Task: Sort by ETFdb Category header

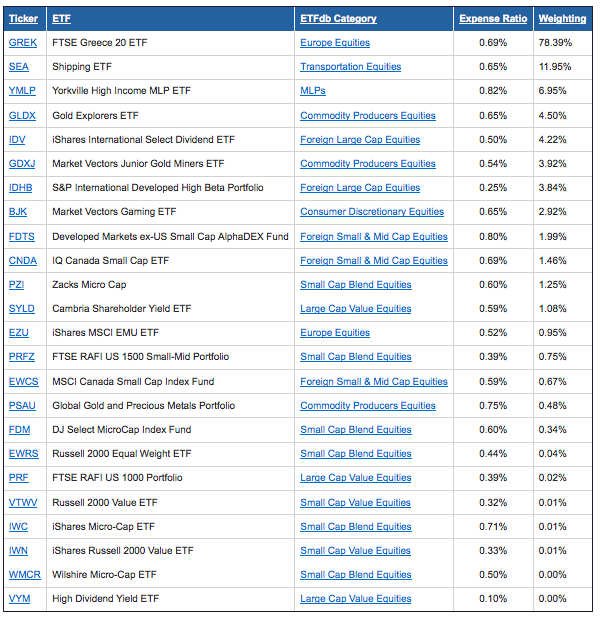Action: pos(338,19)
